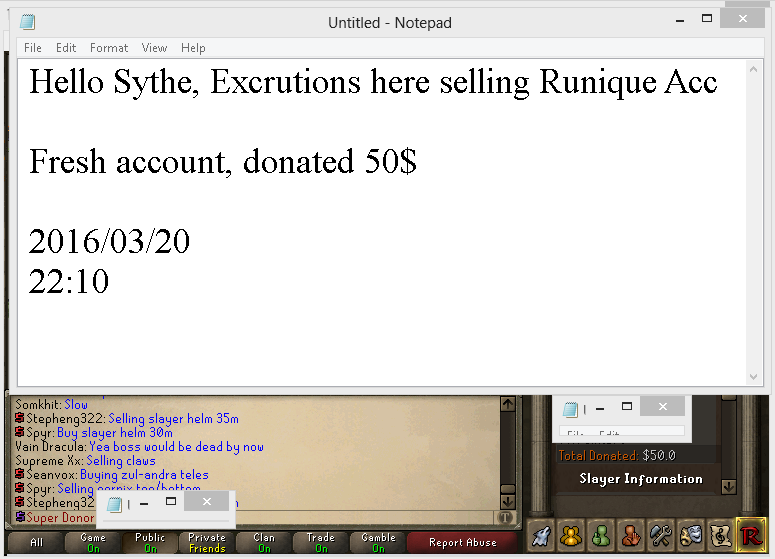The width and height of the screenshot is (775, 559).
Task: Toggle the Trade chat filter
Action: coord(321,542)
